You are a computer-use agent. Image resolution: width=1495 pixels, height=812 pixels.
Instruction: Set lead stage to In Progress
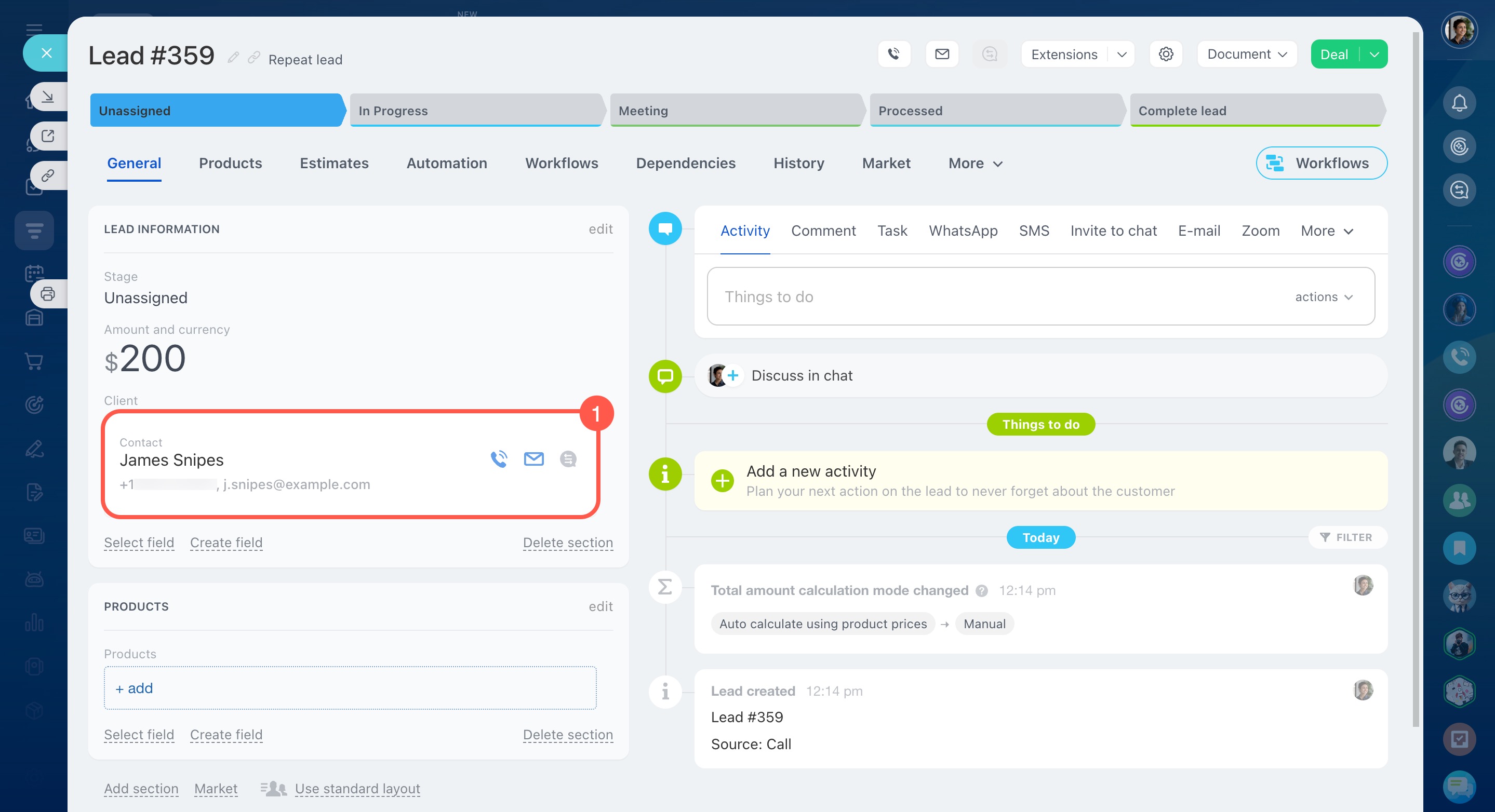pyautogui.click(x=476, y=110)
